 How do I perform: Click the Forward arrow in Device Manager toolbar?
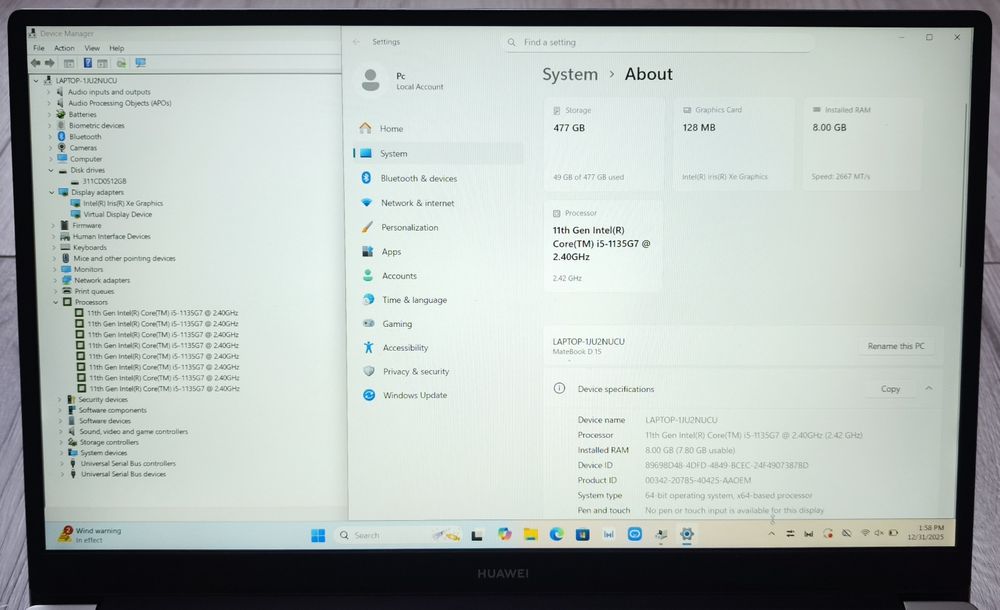[49, 63]
